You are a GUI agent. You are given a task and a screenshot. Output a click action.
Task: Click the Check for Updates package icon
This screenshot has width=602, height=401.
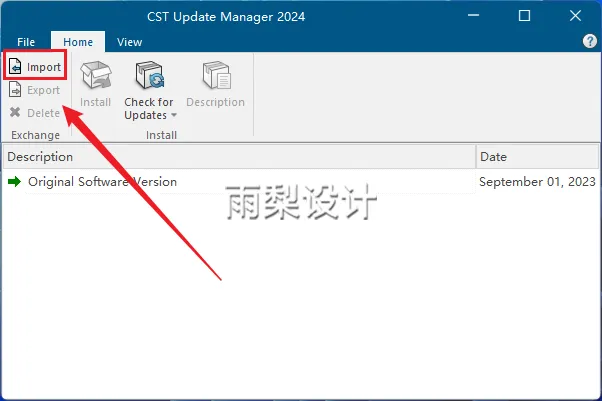point(150,75)
